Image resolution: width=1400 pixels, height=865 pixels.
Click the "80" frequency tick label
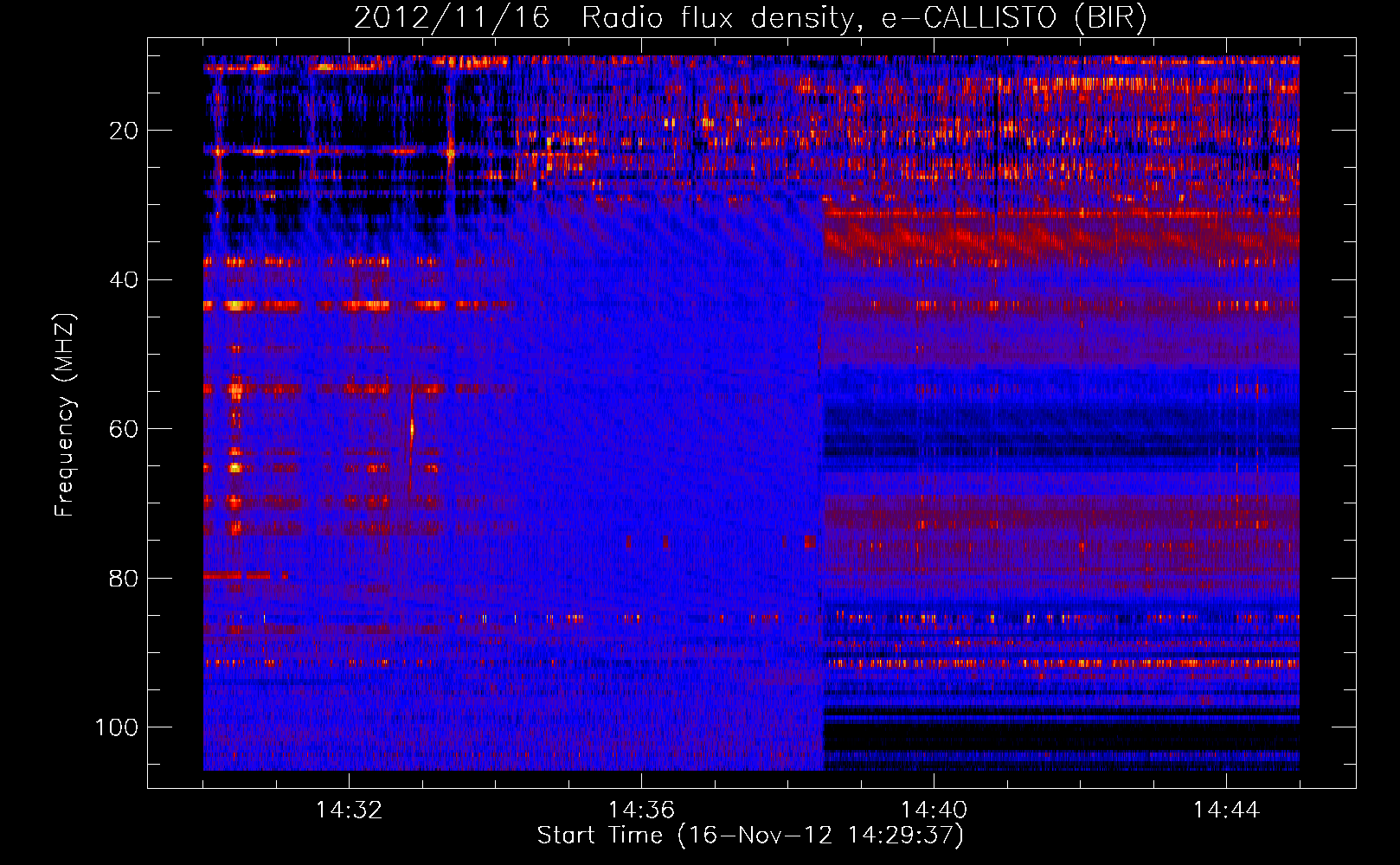pyautogui.click(x=124, y=578)
